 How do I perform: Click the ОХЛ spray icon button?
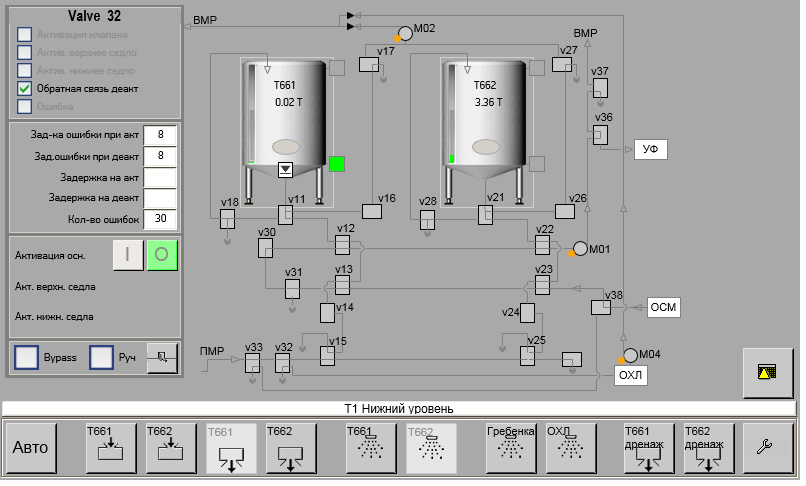coord(571,447)
